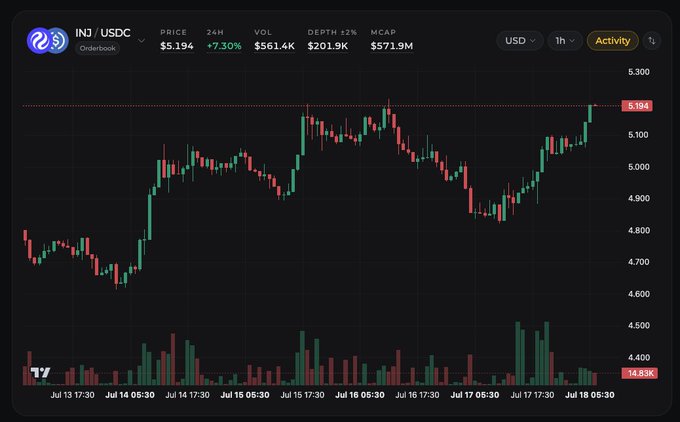Click the MCAP value $571.9M
The width and height of the screenshot is (680, 422).
[392, 46]
